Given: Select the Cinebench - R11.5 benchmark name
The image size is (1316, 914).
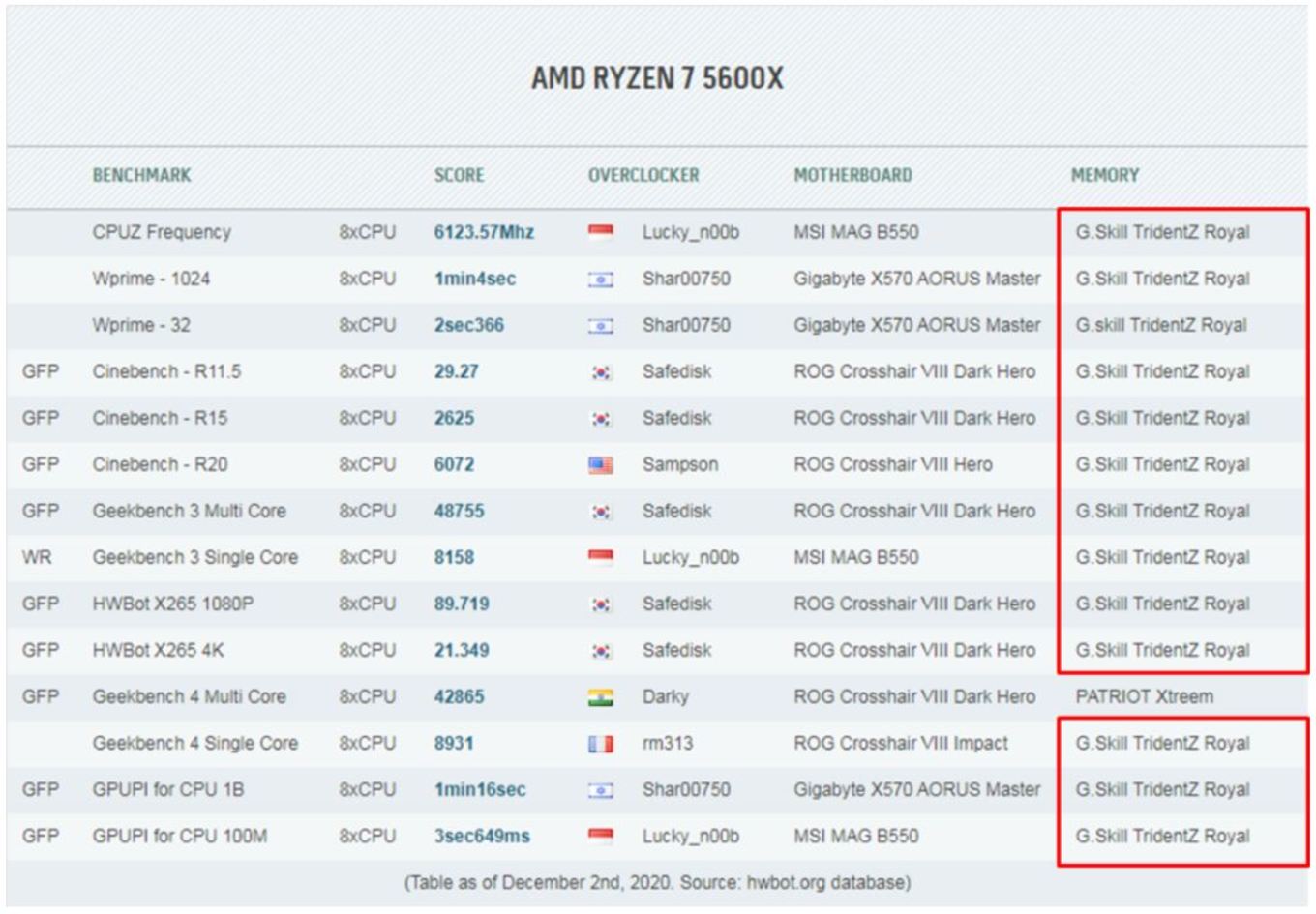Looking at the screenshot, I should tap(166, 371).
